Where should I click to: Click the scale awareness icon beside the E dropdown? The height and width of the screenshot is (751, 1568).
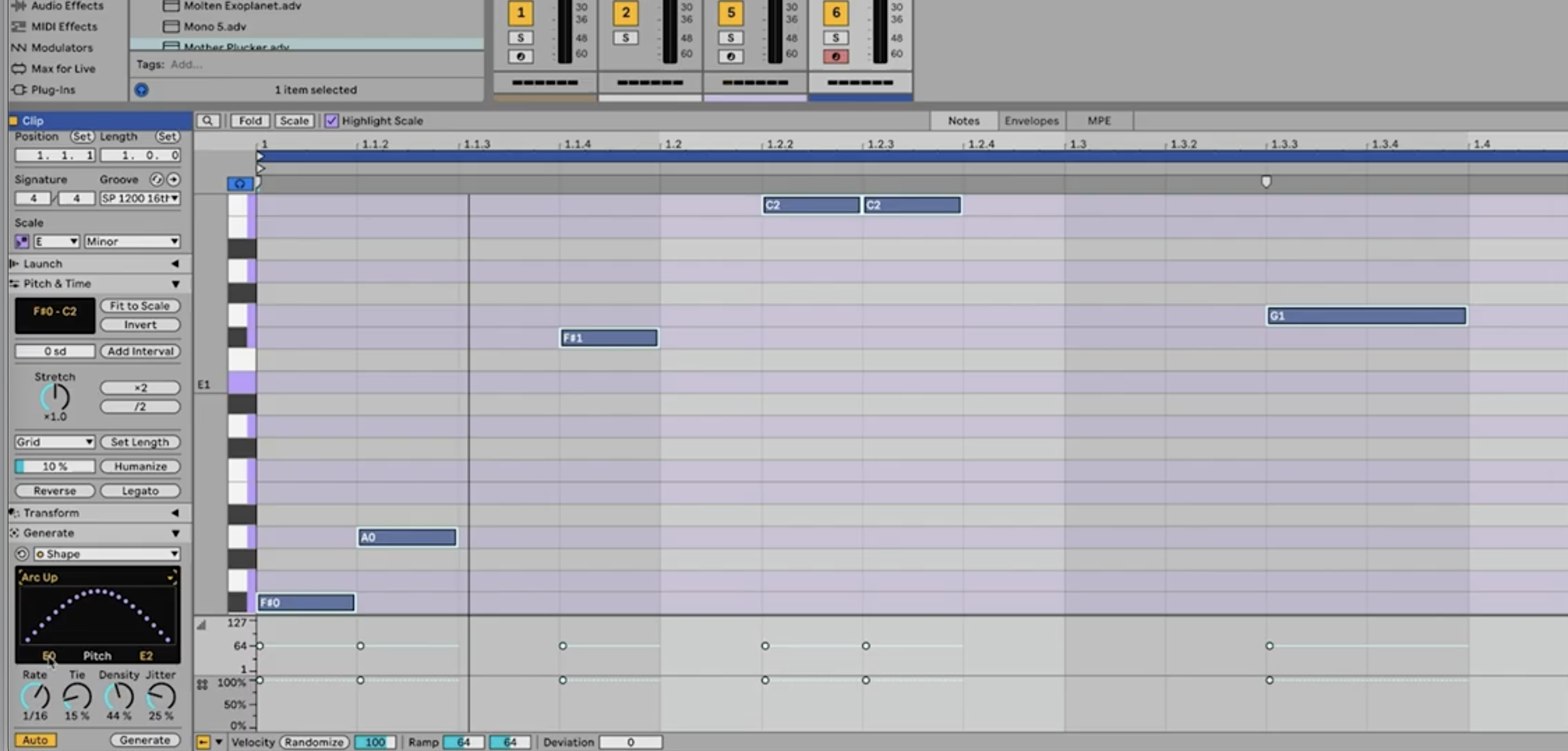[x=21, y=241]
